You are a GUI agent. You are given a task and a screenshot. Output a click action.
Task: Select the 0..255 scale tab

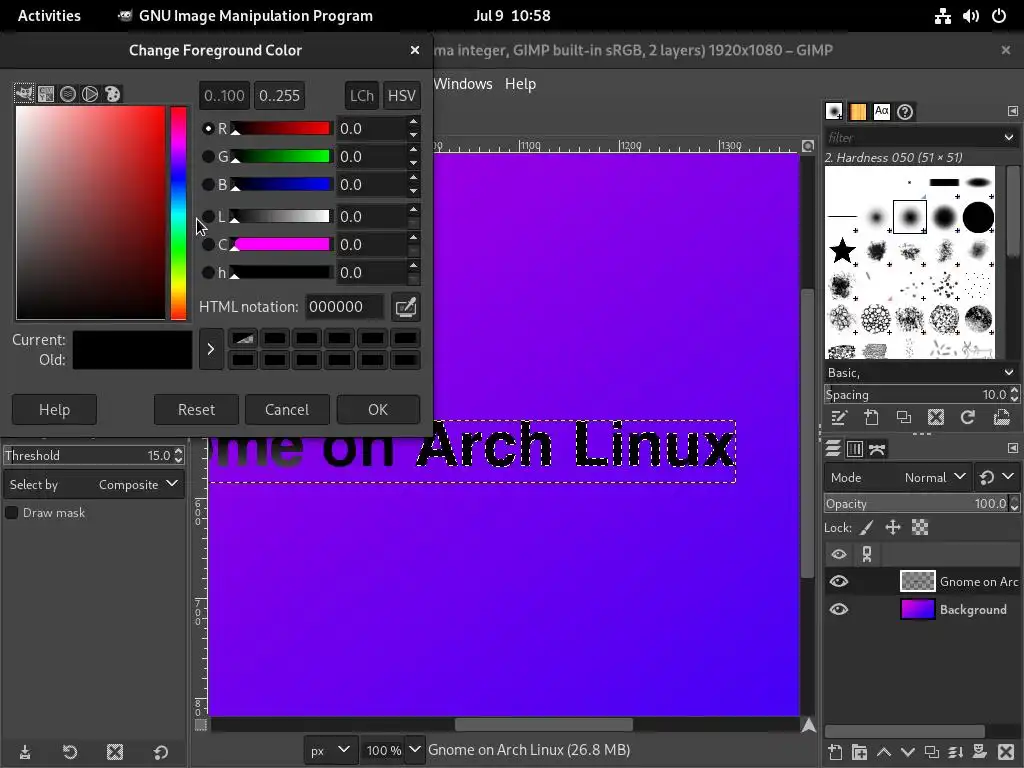(x=280, y=95)
